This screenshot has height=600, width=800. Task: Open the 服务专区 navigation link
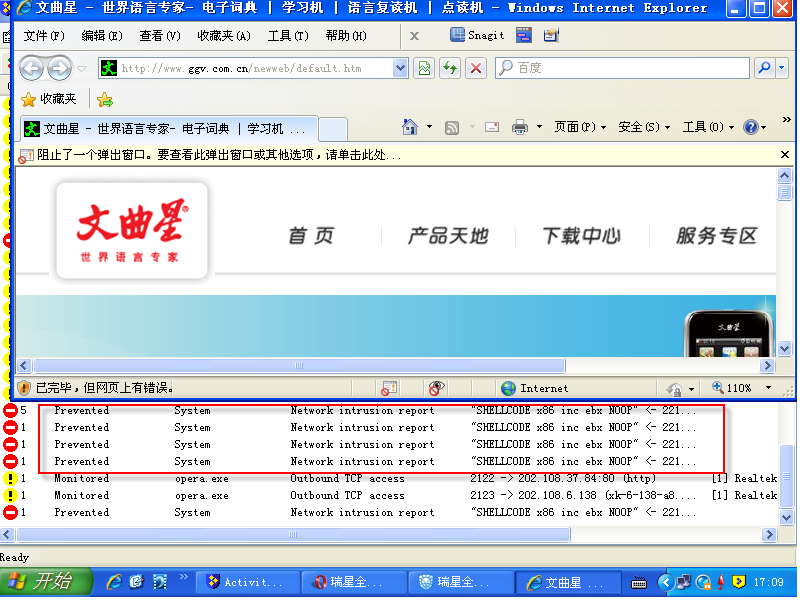(x=716, y=236)
